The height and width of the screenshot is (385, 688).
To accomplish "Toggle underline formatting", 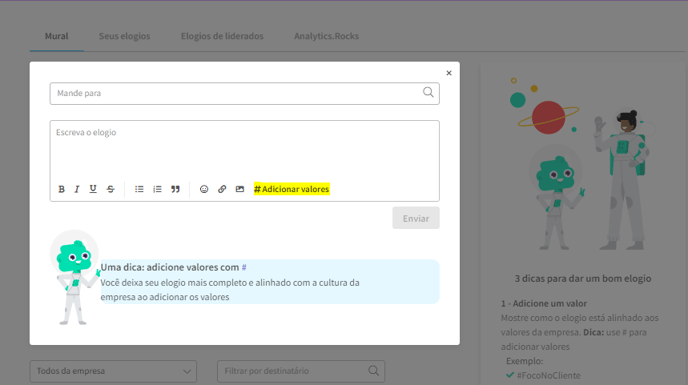I will [93, 189].
